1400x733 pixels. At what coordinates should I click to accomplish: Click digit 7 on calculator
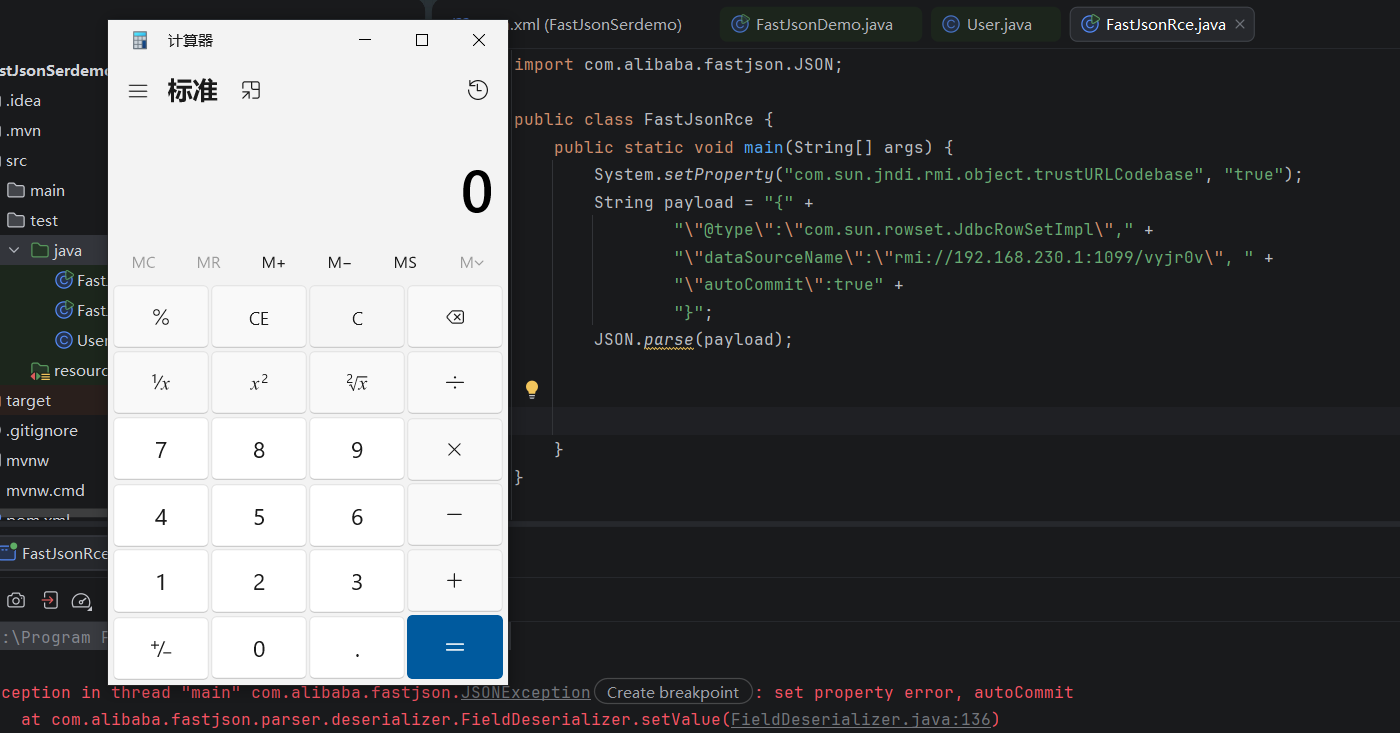tap(161, 449)
